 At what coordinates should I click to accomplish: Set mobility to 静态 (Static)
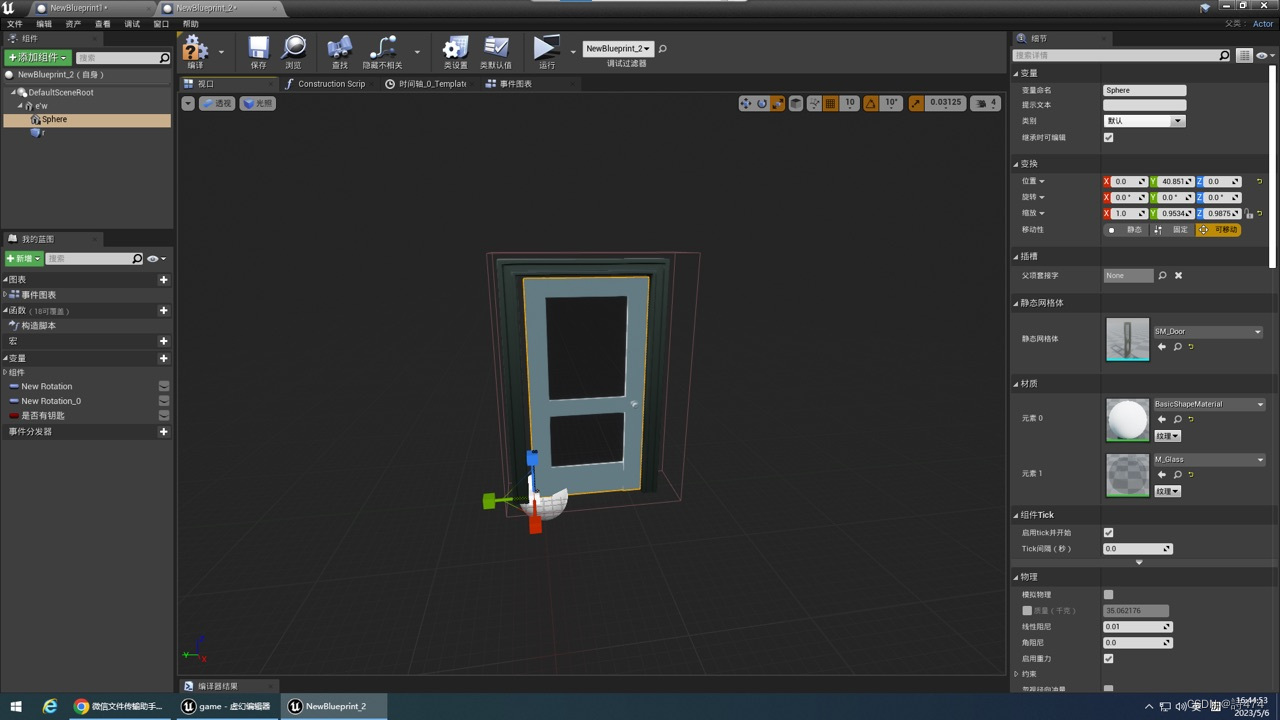pyautogui.click(x=1126, y=230)
